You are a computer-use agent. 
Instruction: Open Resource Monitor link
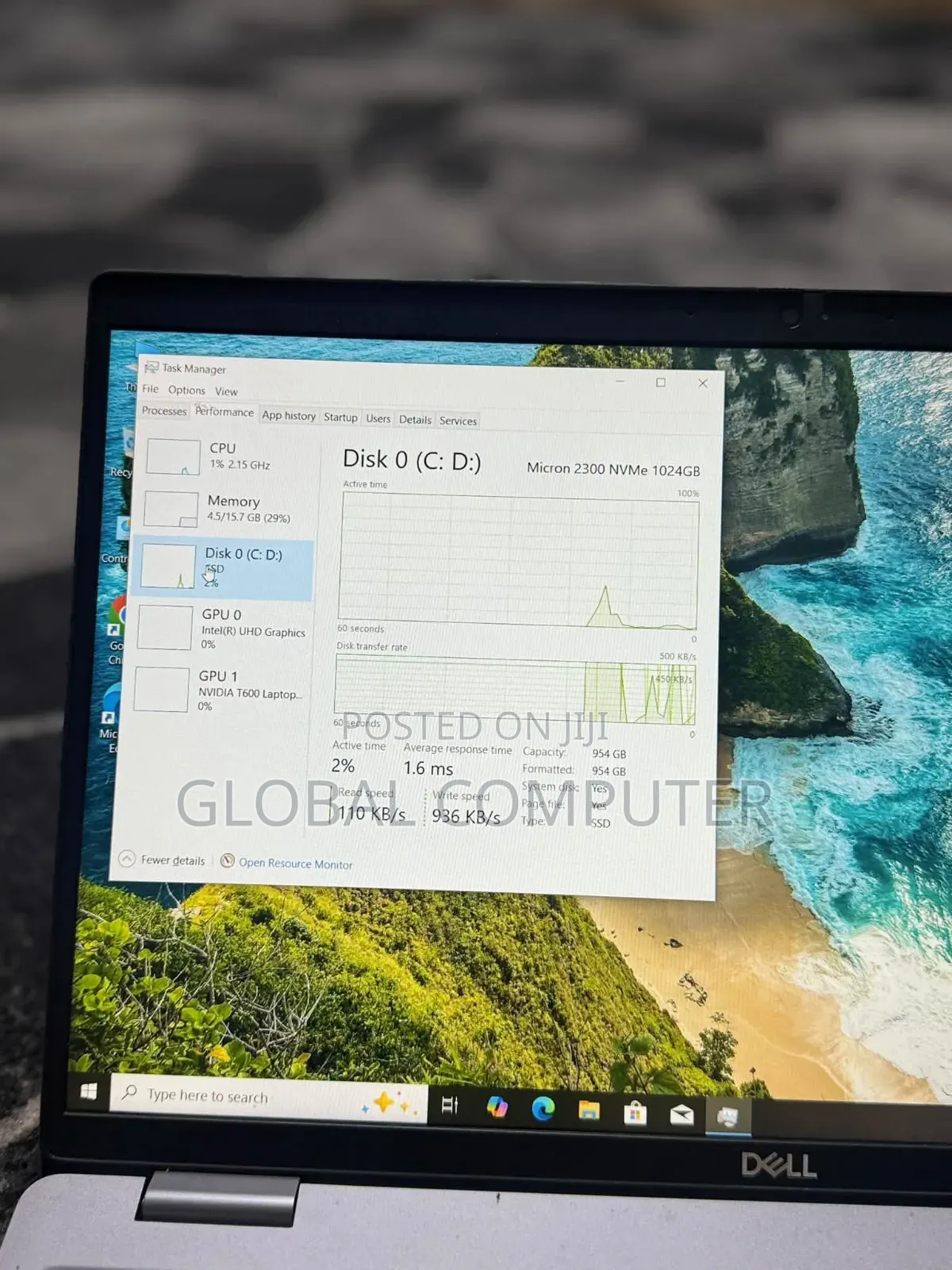[x=295, y=864]
